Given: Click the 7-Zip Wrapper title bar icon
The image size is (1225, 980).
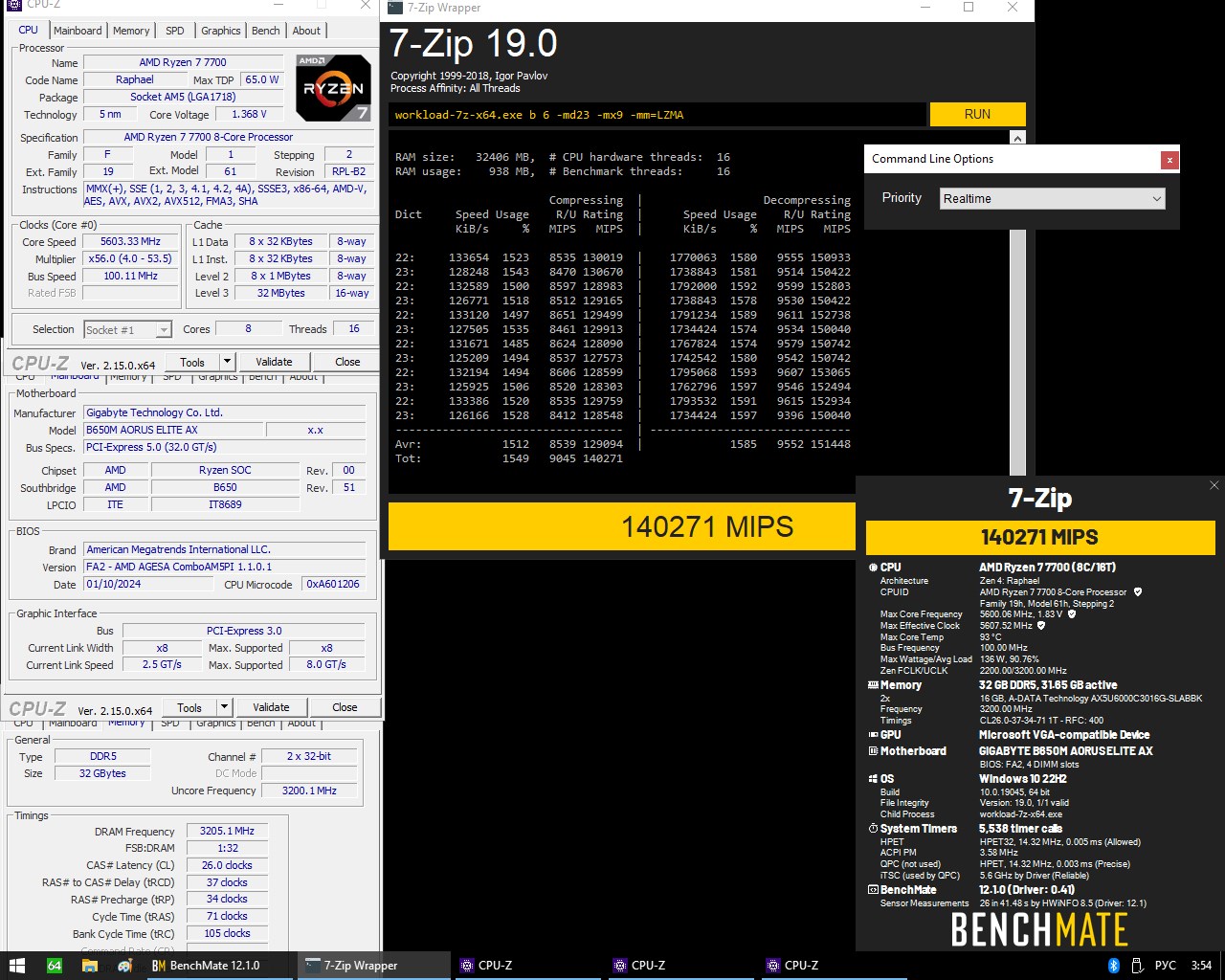Looking at the screenshot, I should point(394,7).
